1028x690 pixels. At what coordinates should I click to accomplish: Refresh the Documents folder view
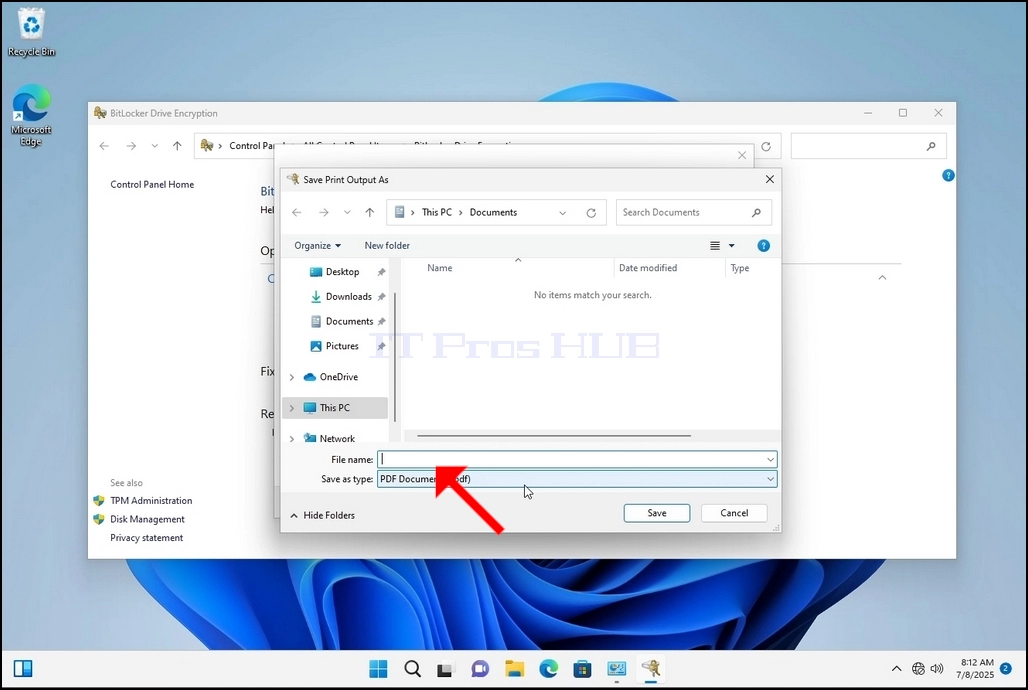click(x=591, y=213)
